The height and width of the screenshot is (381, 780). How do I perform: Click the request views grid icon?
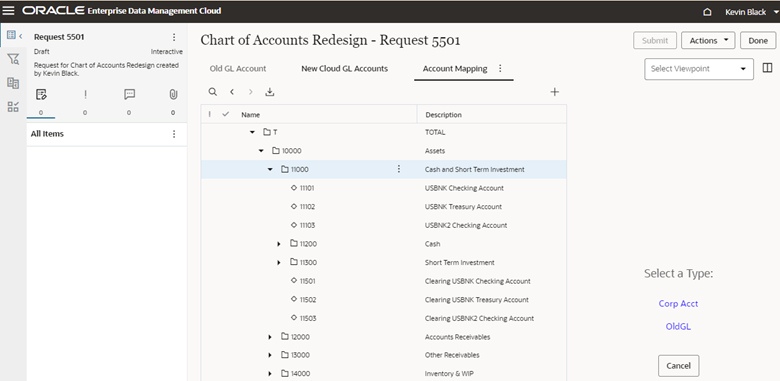point(11,35)
